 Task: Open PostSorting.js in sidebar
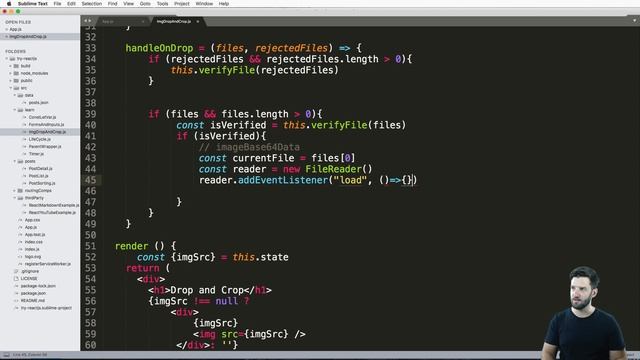tap(42, 184)
